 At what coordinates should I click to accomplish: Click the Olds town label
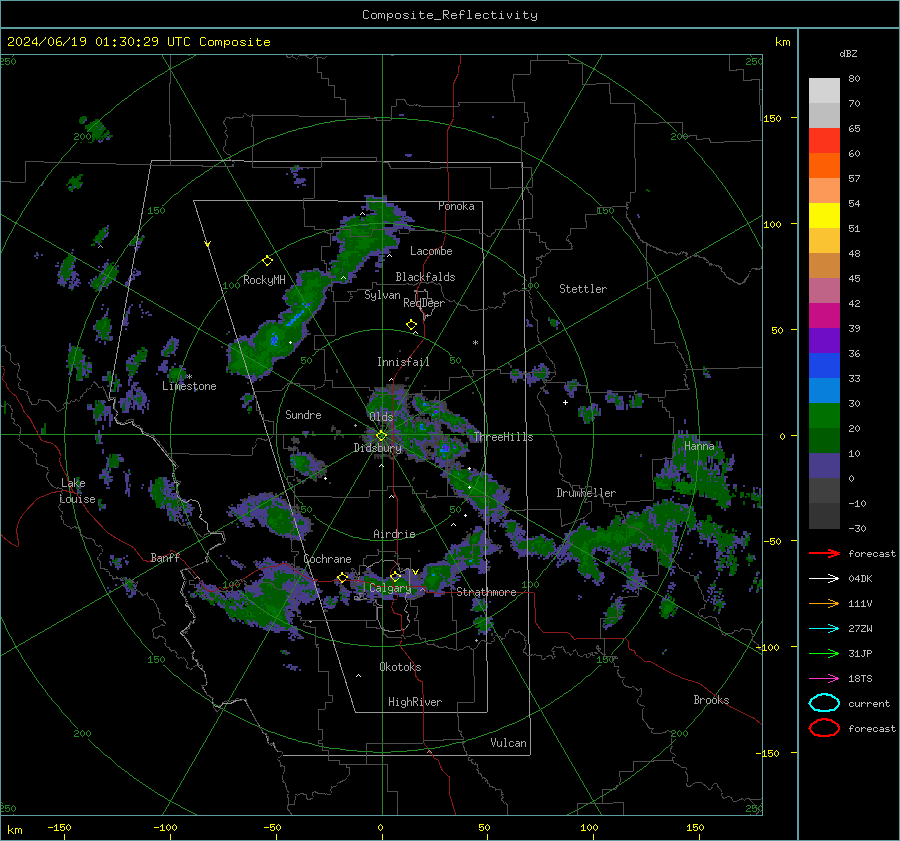(381, 416)
